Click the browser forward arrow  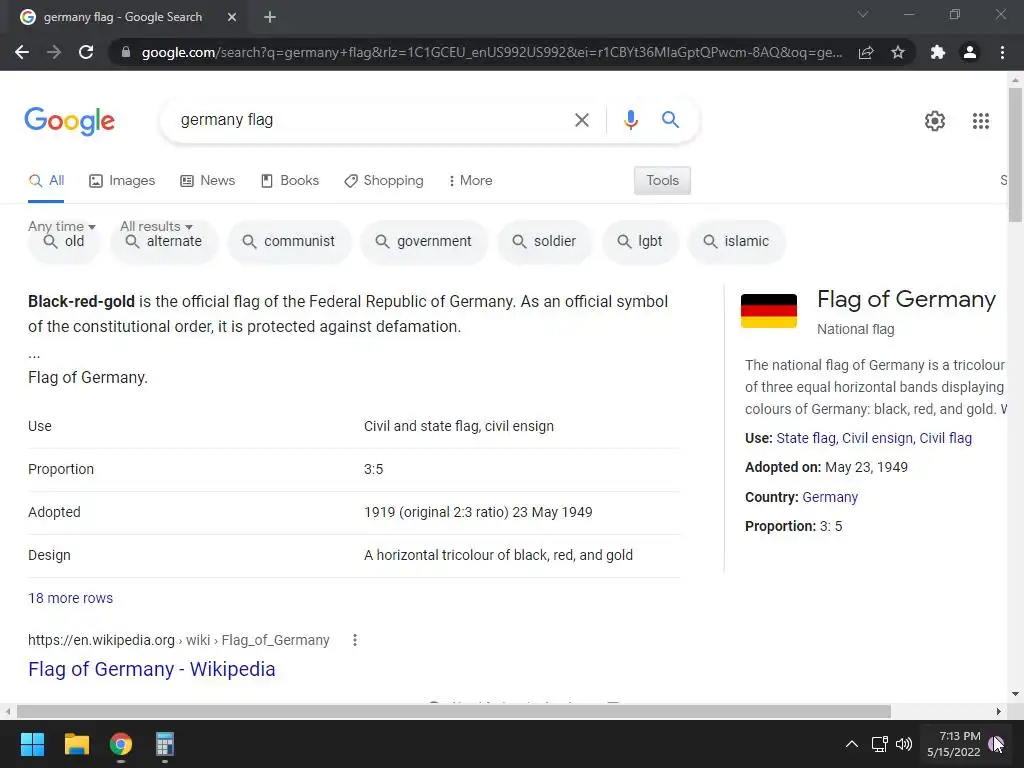pos(54,52)
